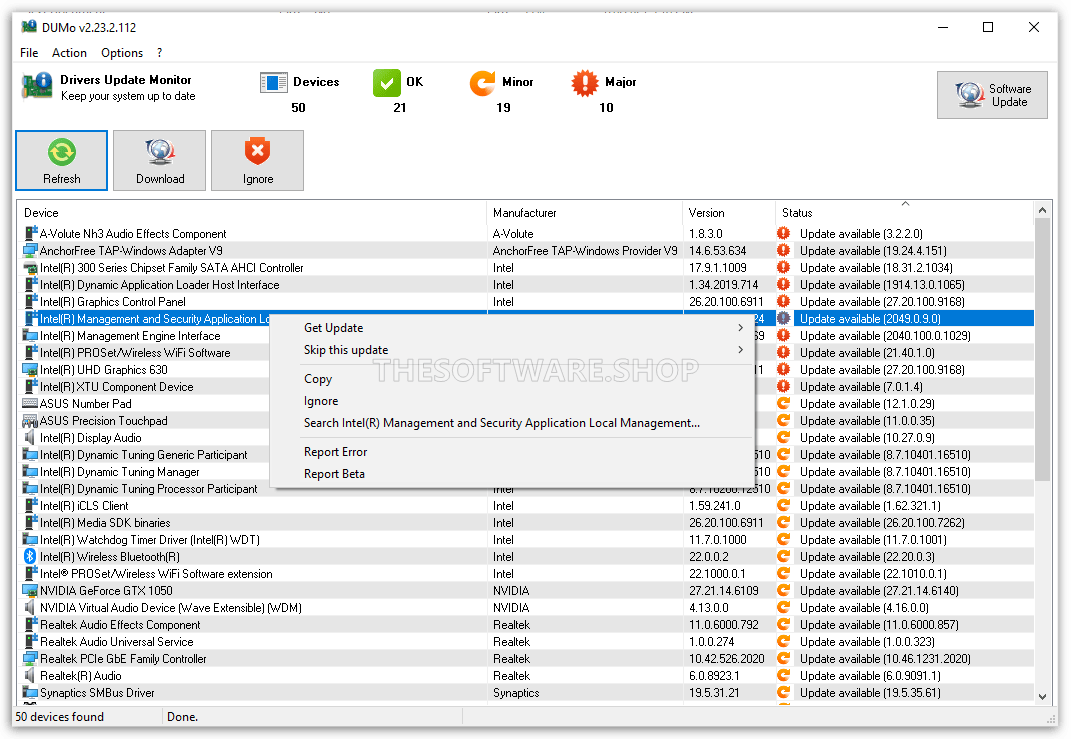Click the 50 devices found status text
The height and width of the screenshot is (739, 1071).
[59, 716]
